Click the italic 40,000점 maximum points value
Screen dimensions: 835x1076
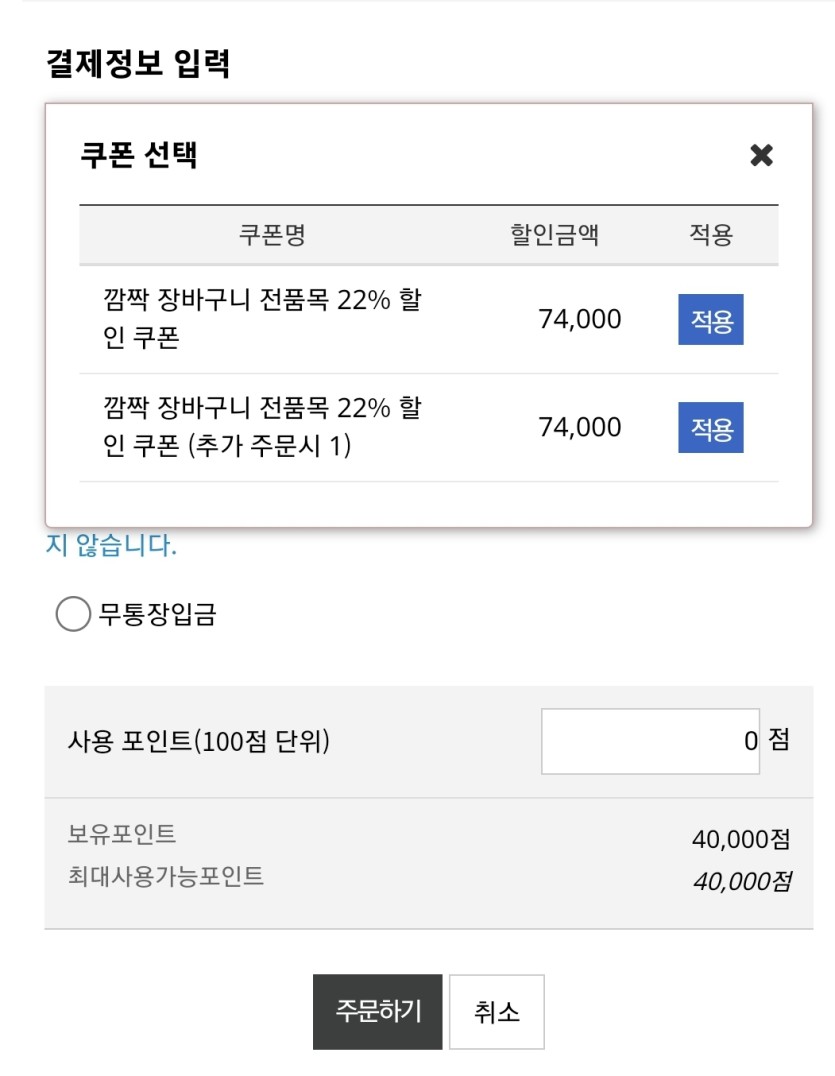(x=742, y=881)
